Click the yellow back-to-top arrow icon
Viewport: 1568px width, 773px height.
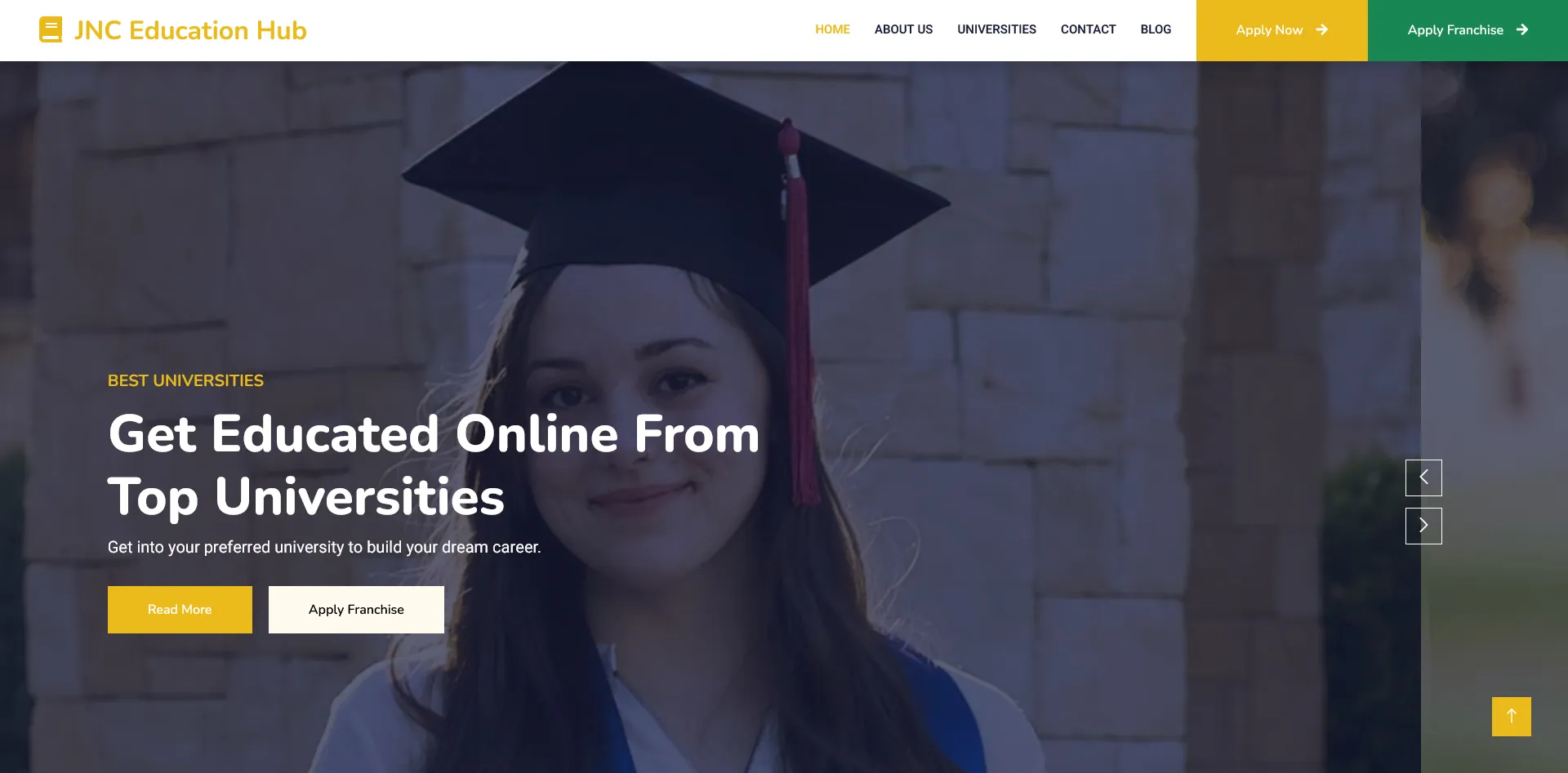1512,717
